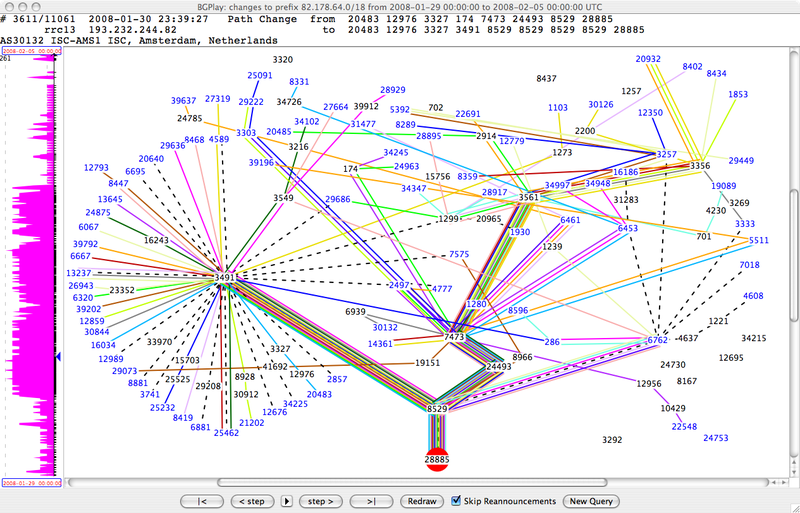Click the vertical scrollbar thumb at right
Screen dimensions: 800x513
tap(795, 255)
